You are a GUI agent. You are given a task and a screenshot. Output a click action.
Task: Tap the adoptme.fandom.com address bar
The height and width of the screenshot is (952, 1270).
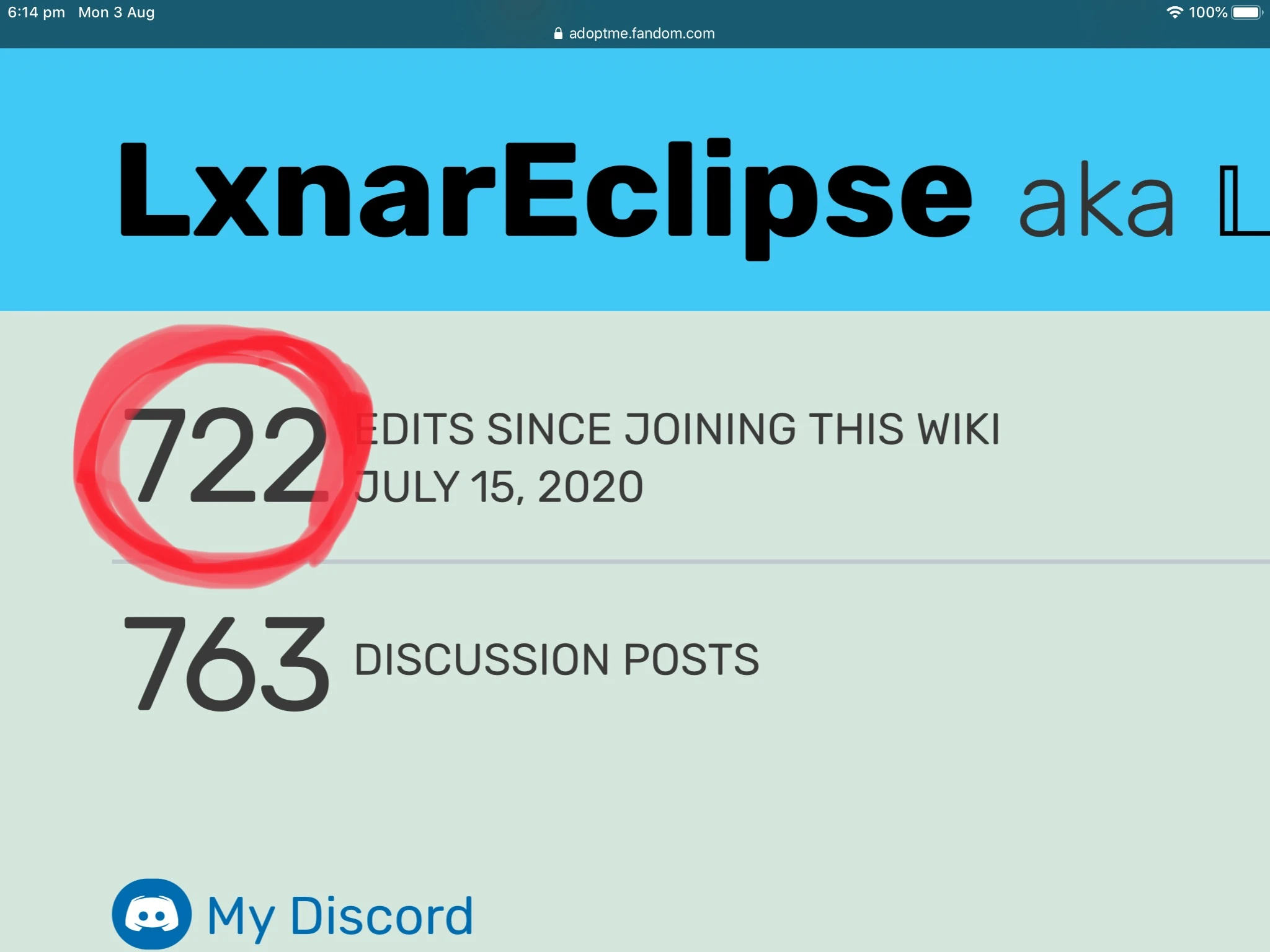click(634, 33)
